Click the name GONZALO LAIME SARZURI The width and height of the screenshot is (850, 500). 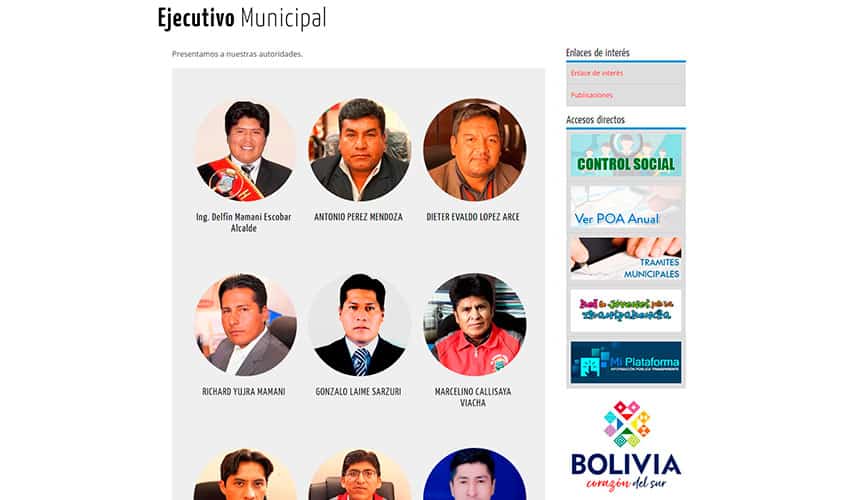(x=358, y=392)
